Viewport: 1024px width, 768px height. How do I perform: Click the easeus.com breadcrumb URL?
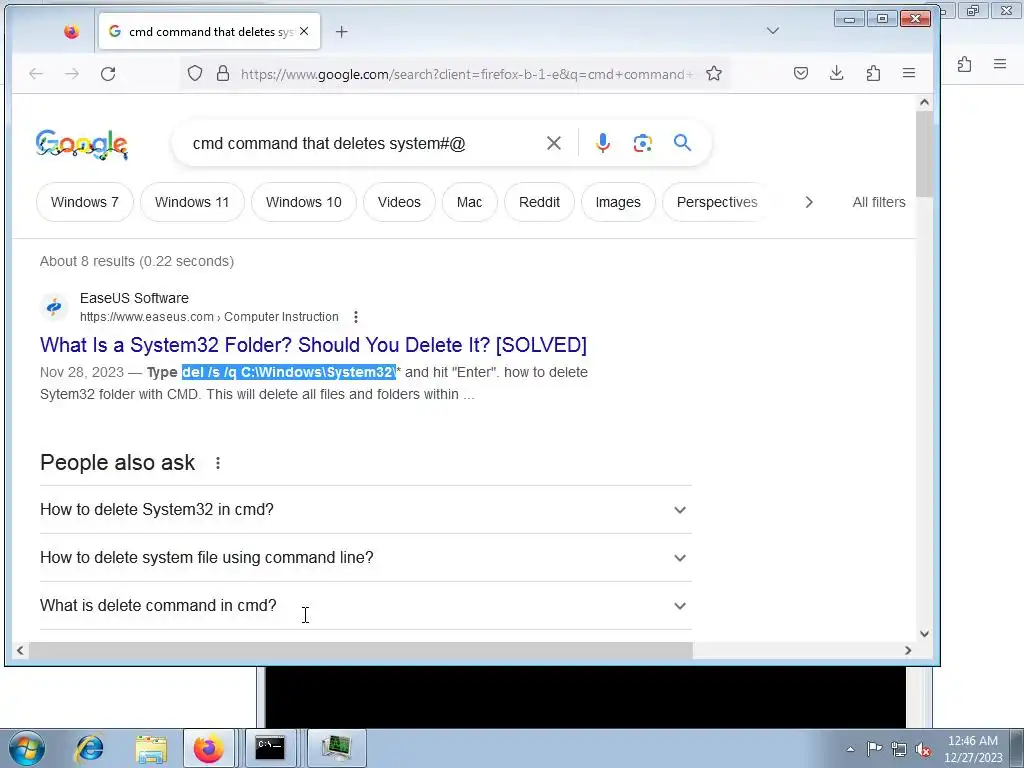(209, 317)
